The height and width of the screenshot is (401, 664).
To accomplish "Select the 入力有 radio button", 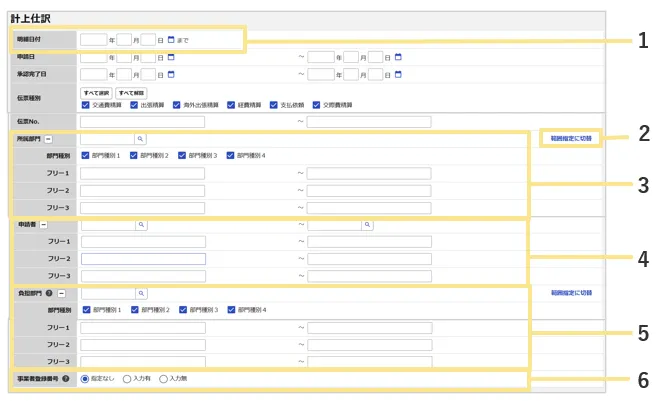I will click(126, 379).
